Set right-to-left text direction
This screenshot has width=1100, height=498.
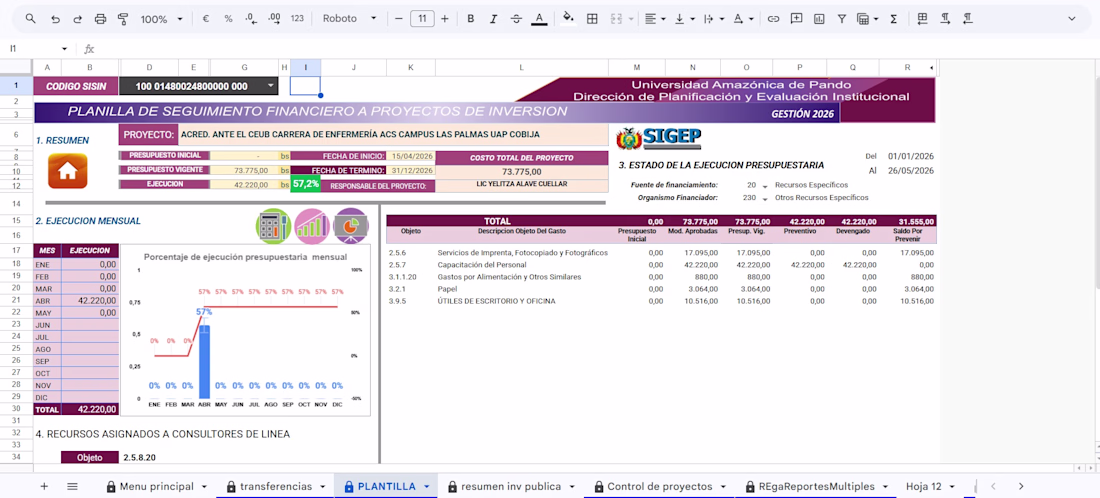(967, 19)
